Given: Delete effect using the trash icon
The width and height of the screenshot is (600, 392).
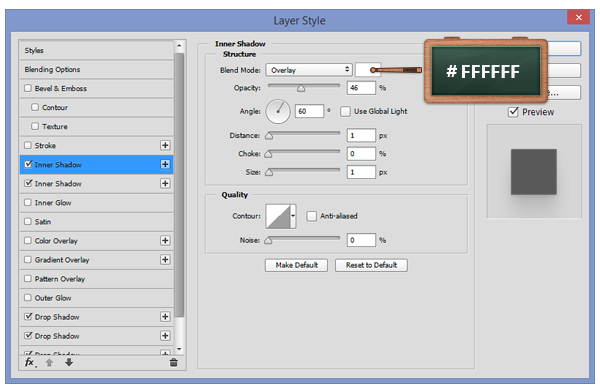Looking at the screenshot, I should click(x=173, y=362).
